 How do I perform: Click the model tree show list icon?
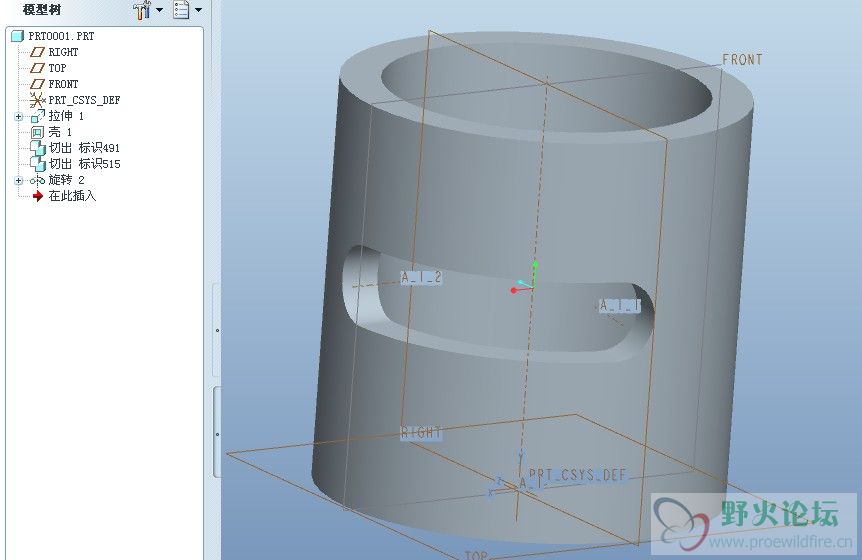tap(181, 10)
